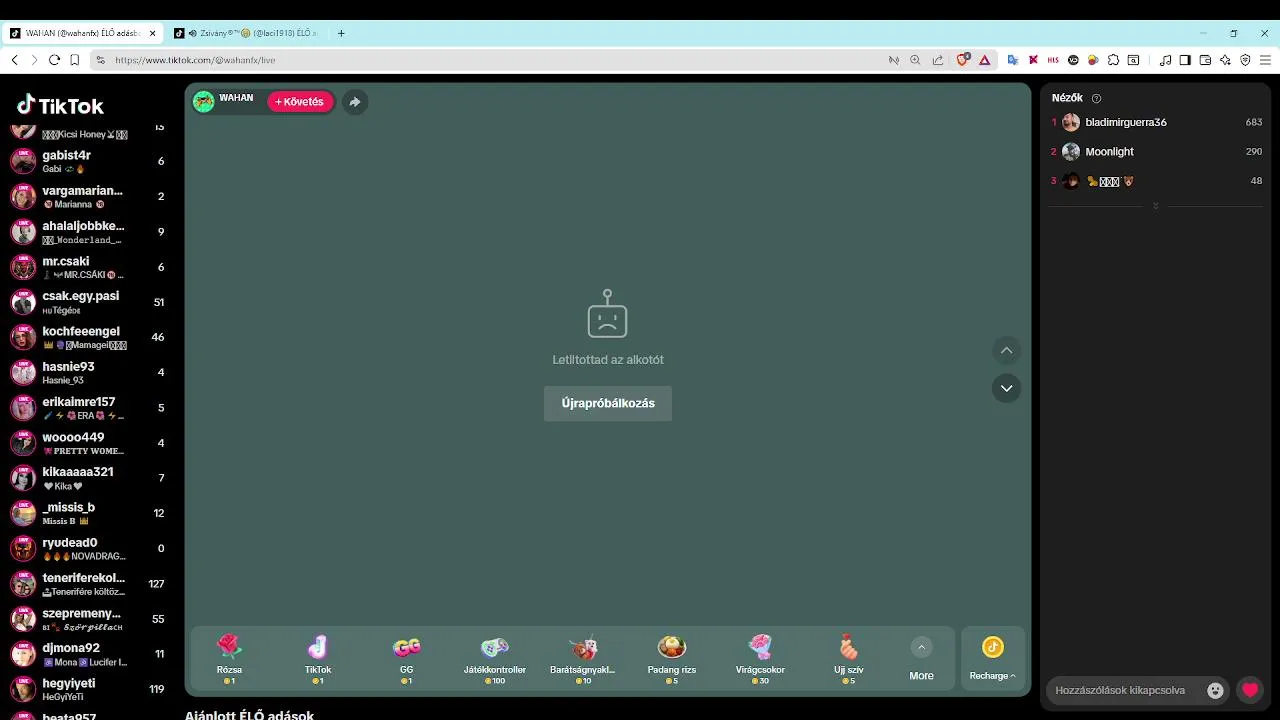1280x720 pixels.
Task: Toggle the browser sidebar panel icon
Action: click(1185, 60)
